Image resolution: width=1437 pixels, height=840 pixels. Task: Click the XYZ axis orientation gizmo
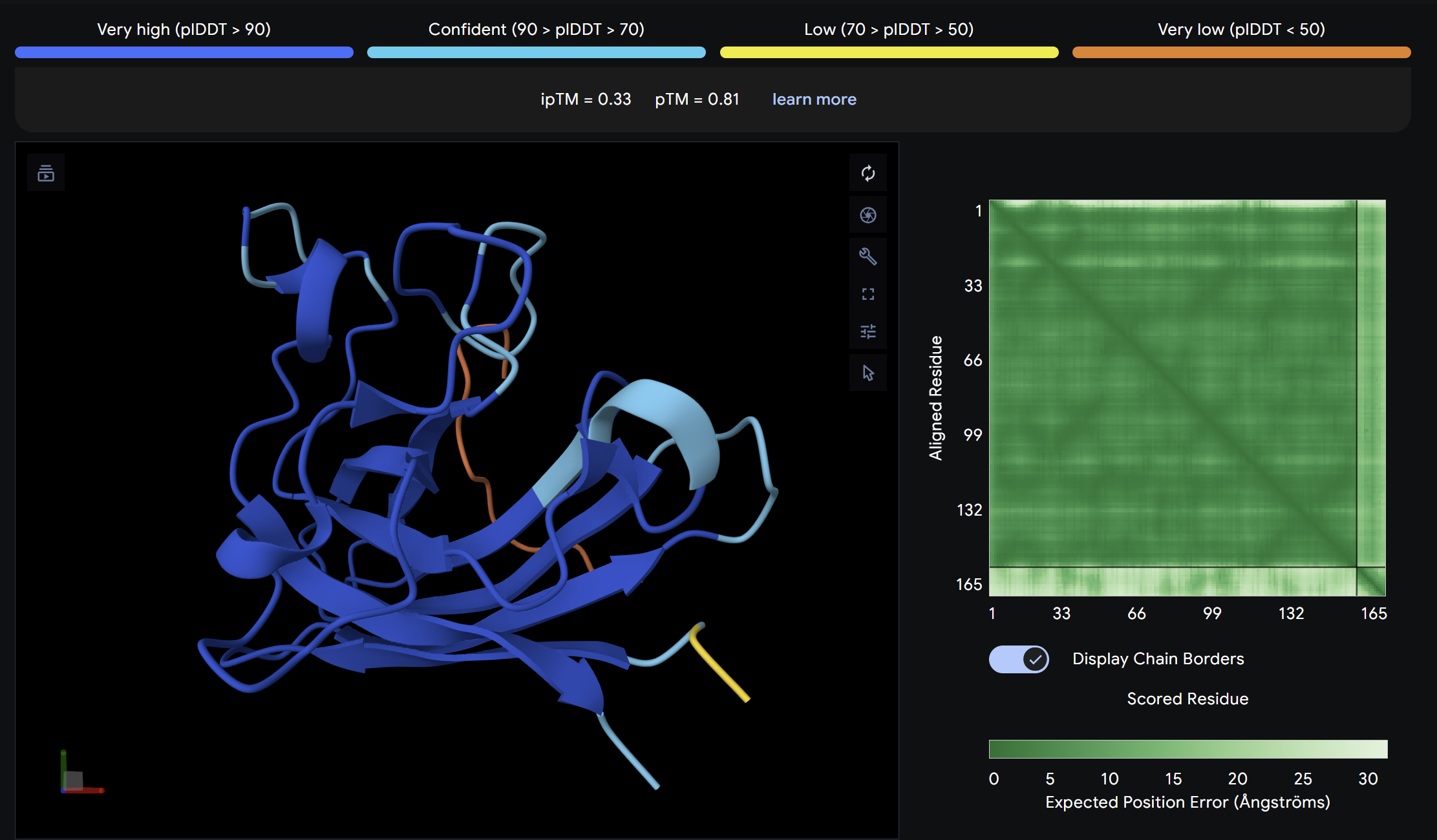click(x=81, y=772)
